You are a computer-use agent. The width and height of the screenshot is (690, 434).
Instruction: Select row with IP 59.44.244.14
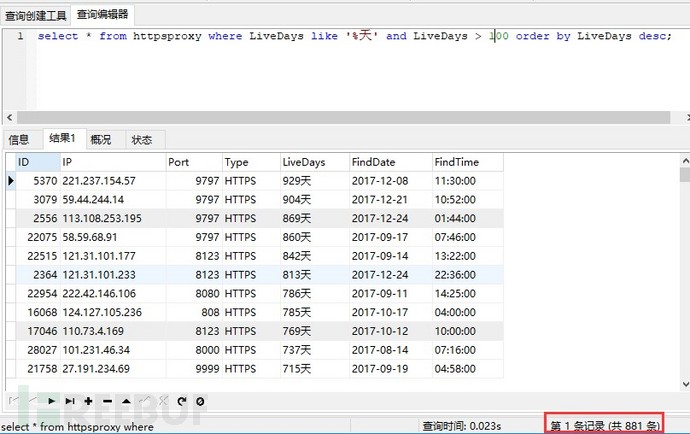tap(254, 199)
